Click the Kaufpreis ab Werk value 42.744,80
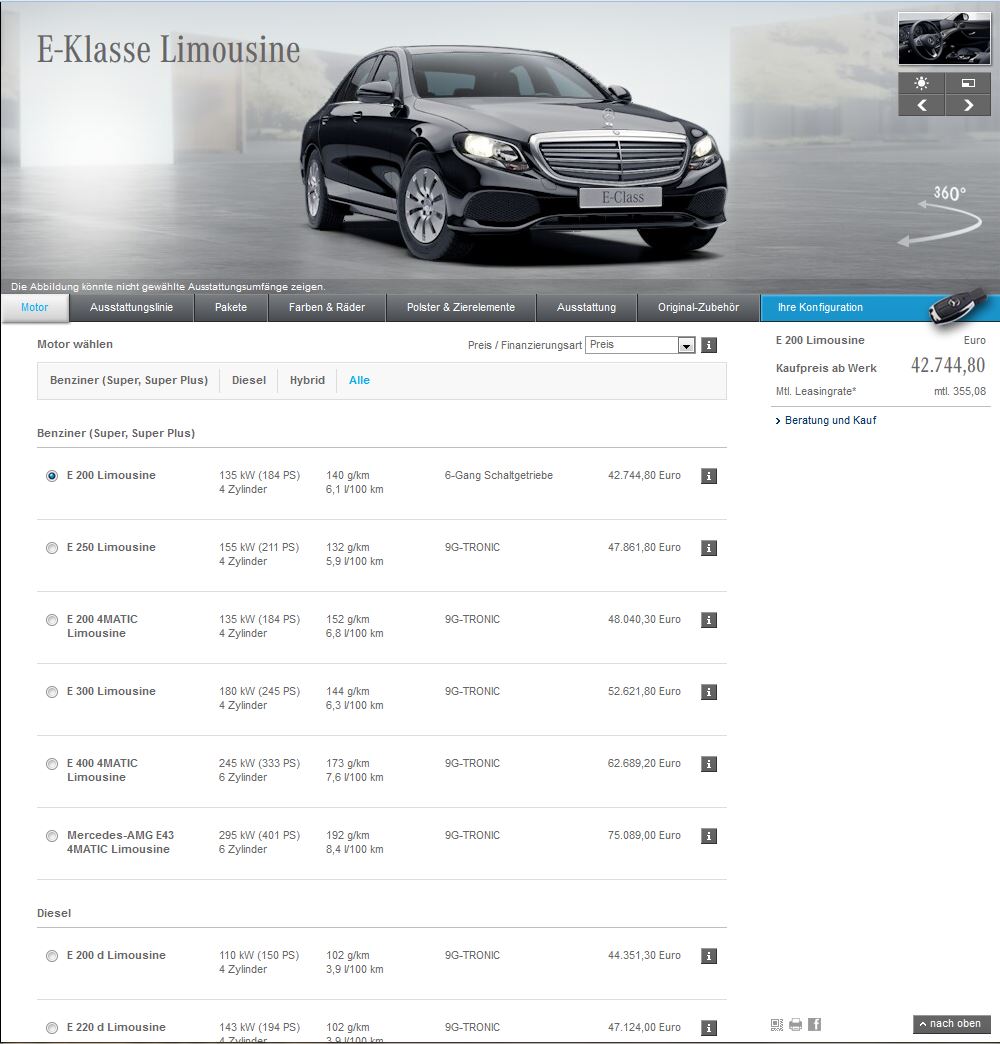The height and width of the screenshot is (1044, 1000). point(948,366)
